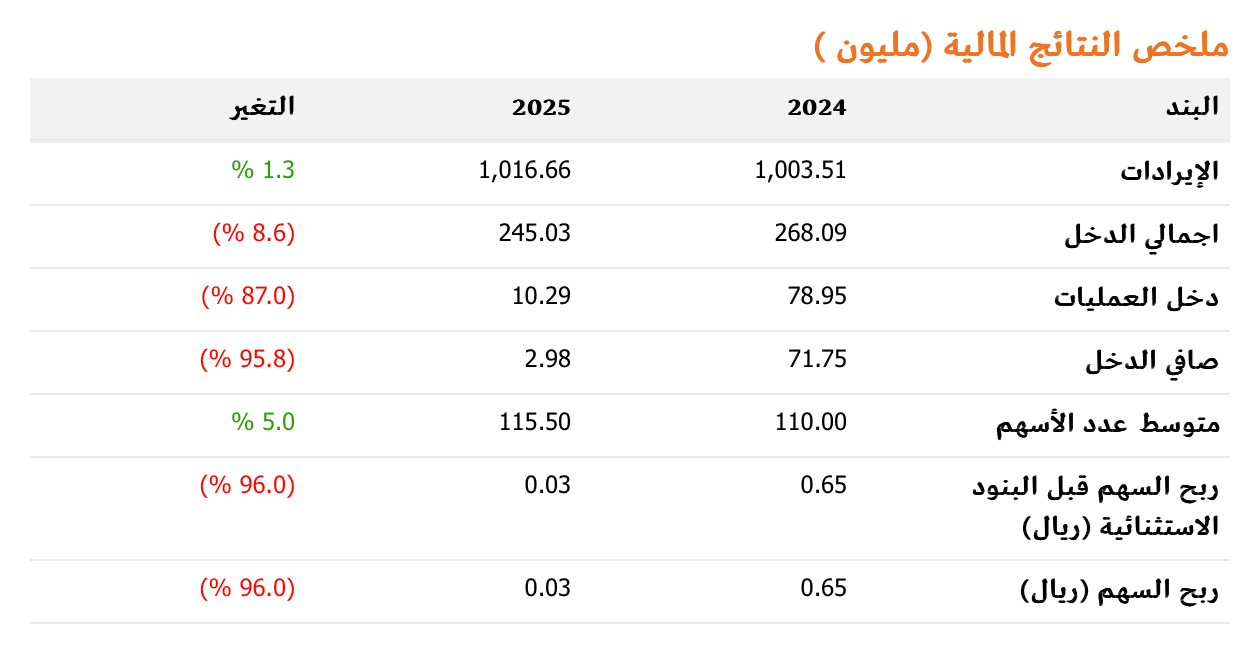The image size is (1242, 650).
Task: Click the green 1.3% change value
Action: (x=264, y=170)
